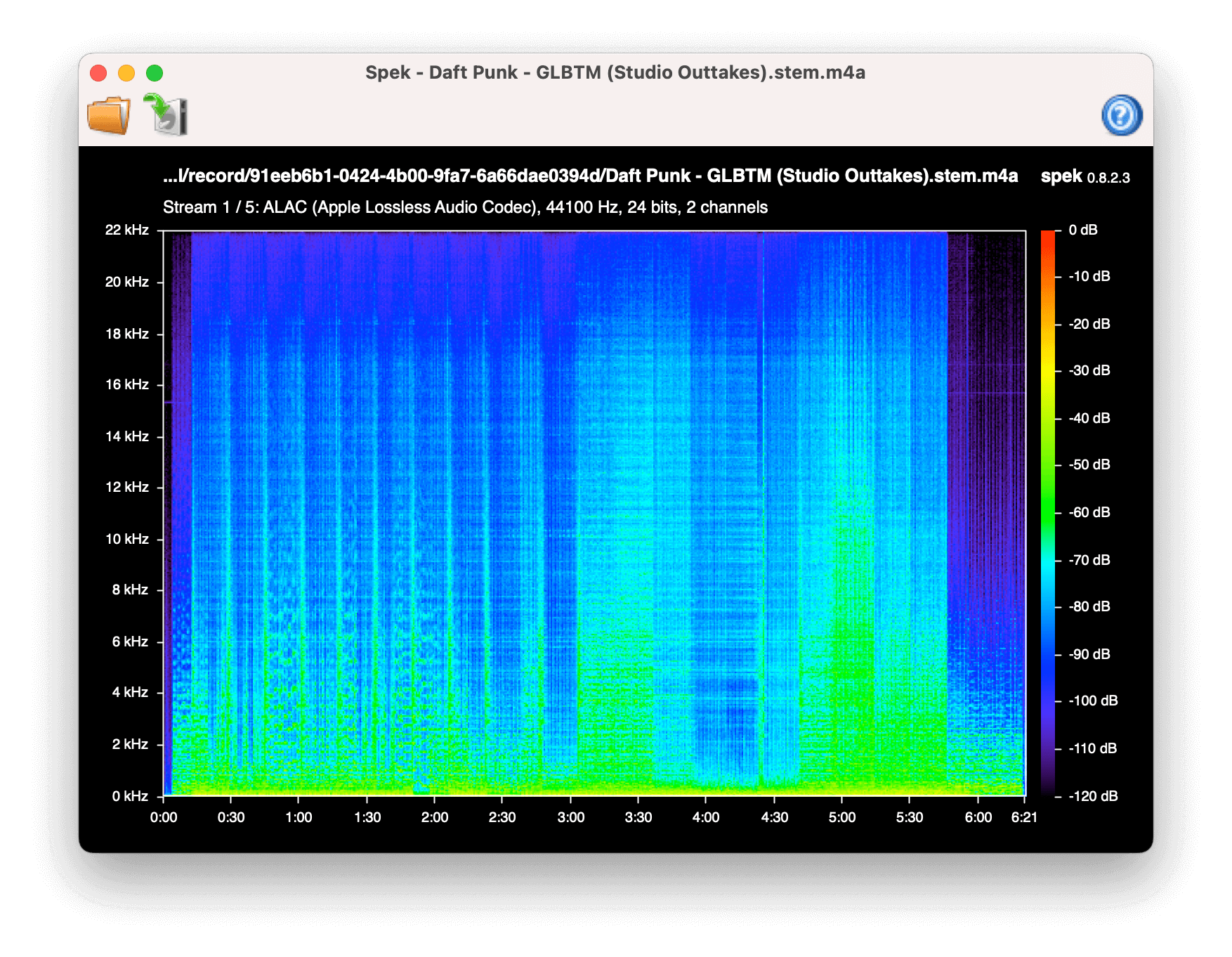The width and height of the screenshot is (1232, 957).
Task: Click the spek 0.8.2.3 version label
Action: [1085, 176]
